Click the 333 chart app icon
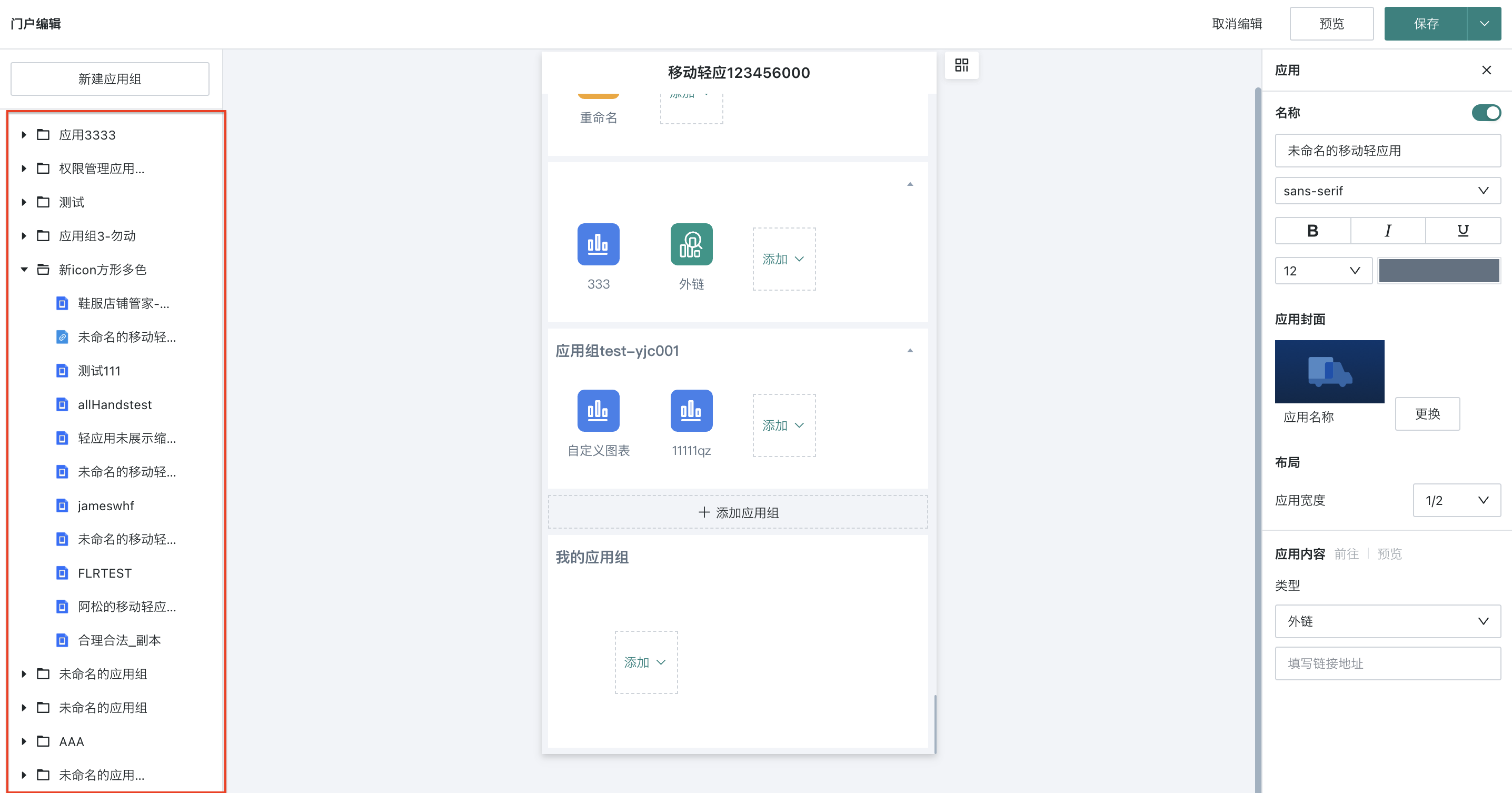The width and height of the screenshot is (1512, 793). click(598, 244)
